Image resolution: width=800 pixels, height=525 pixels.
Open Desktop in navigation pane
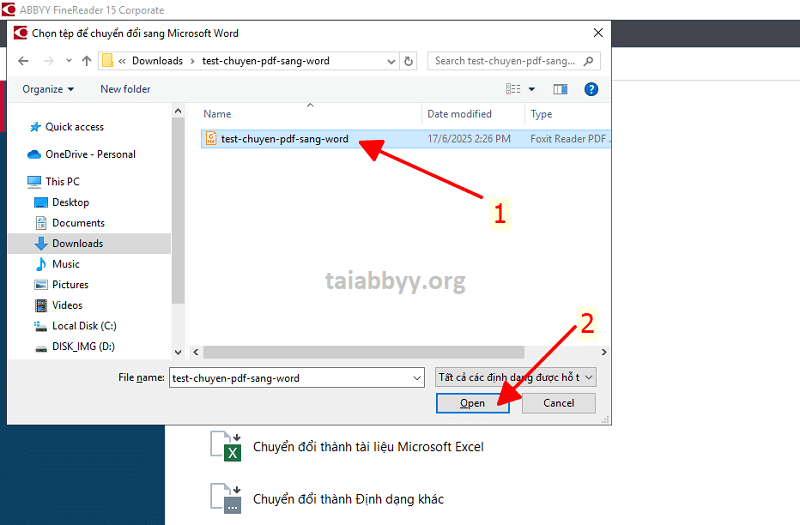[x=70, y=203]
